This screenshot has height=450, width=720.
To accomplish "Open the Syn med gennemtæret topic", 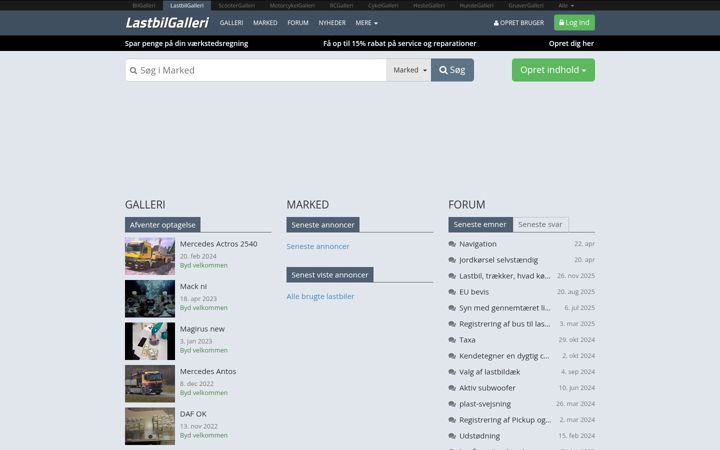I will pos(505,308).
